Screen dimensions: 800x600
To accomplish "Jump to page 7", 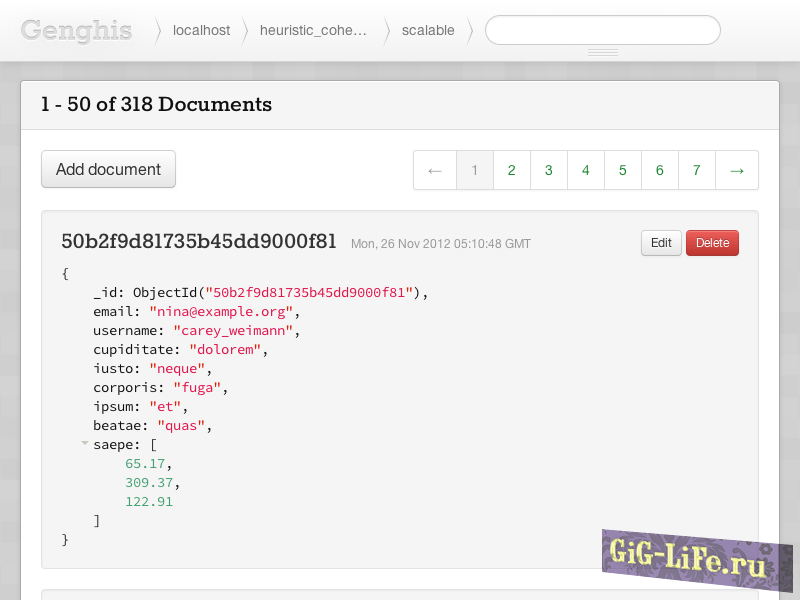I will 697,170.
